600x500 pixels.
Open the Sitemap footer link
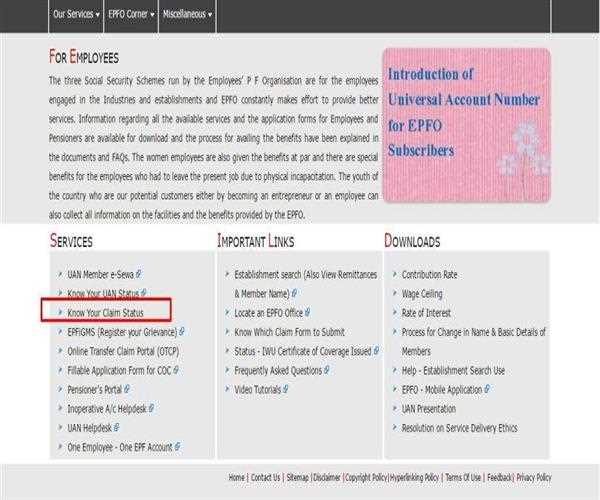click(297, 477)
